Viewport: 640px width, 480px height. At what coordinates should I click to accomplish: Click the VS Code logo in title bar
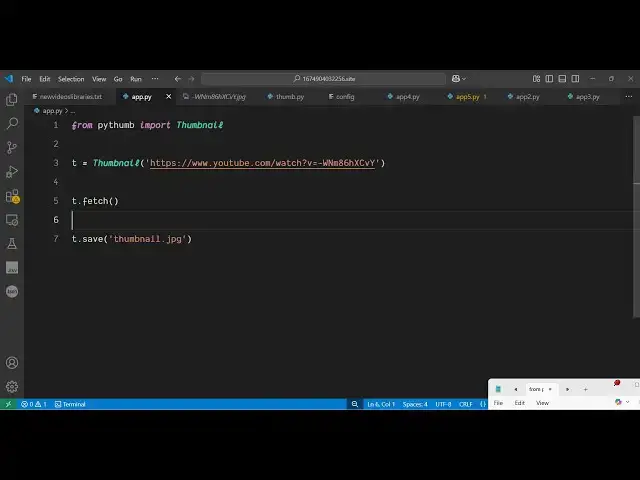tap(9, 79)
